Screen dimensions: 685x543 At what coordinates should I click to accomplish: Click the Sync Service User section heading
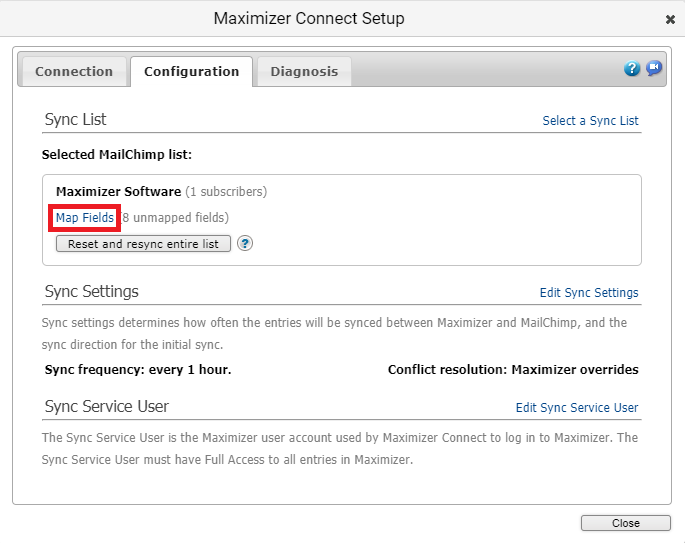pyautogui.click(x=107, y=406)
